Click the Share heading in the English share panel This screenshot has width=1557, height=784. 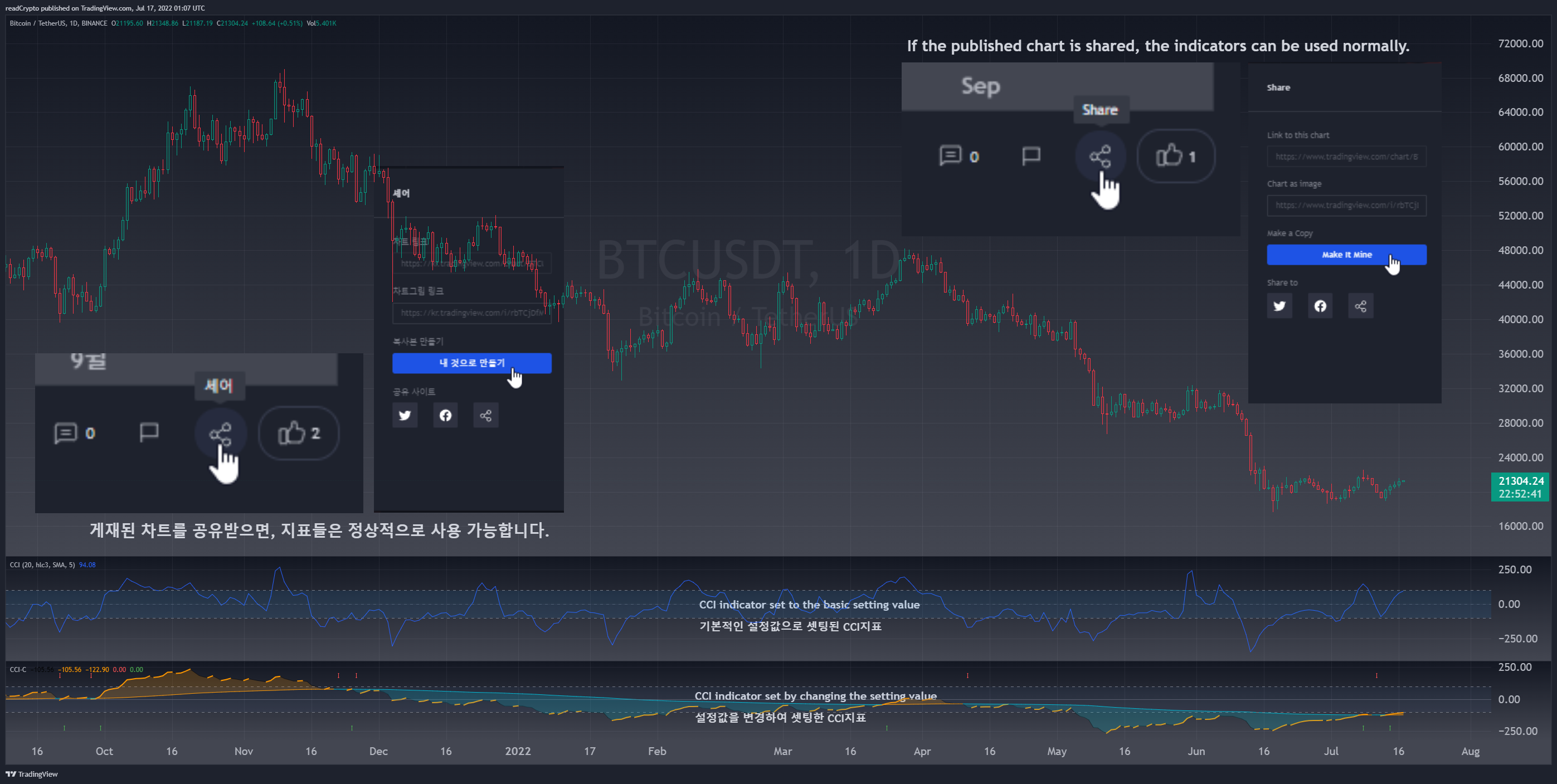click(1278, 87)
